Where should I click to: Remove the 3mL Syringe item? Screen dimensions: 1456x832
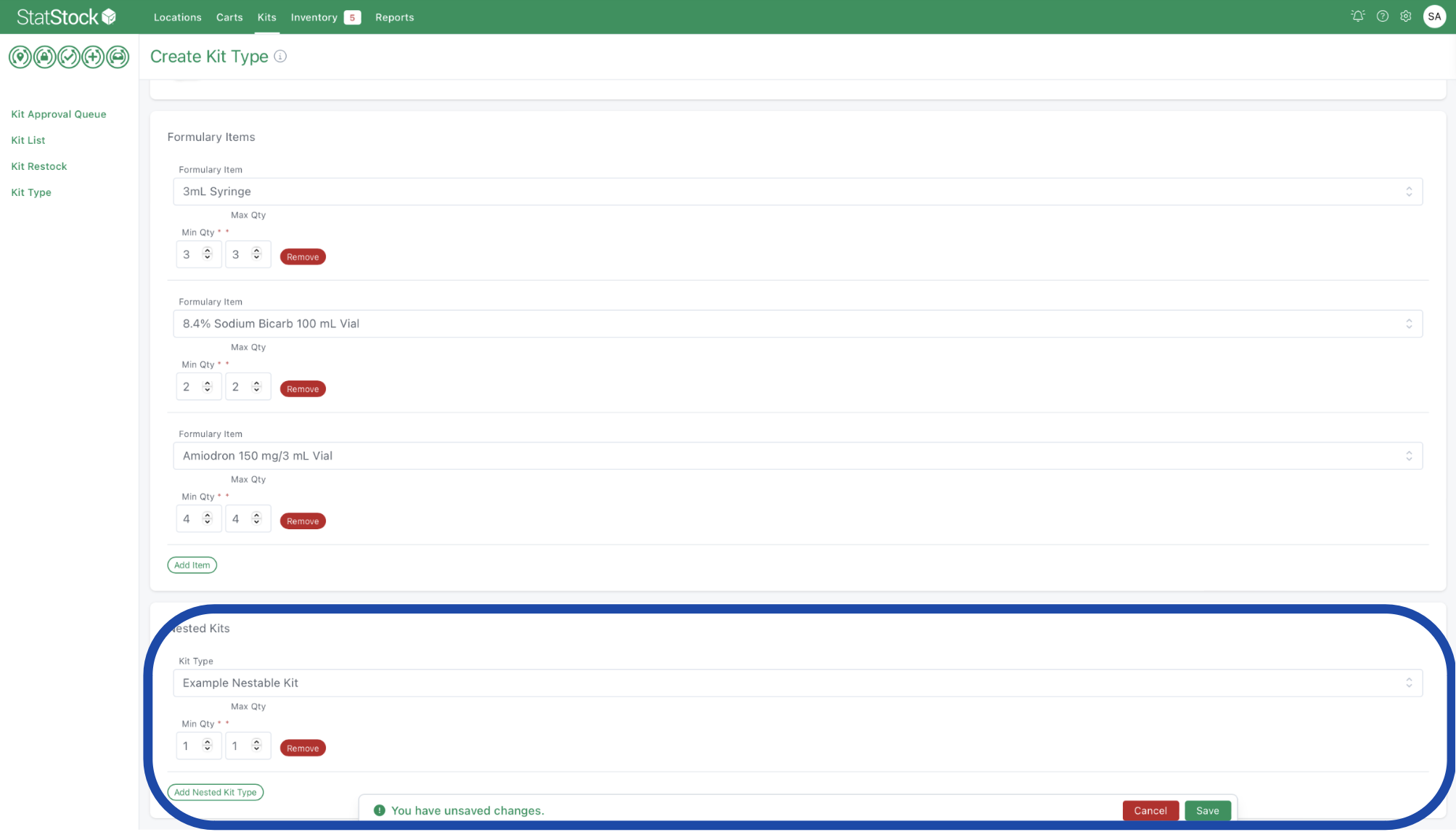pyautogui.click(x=303, y=257)
